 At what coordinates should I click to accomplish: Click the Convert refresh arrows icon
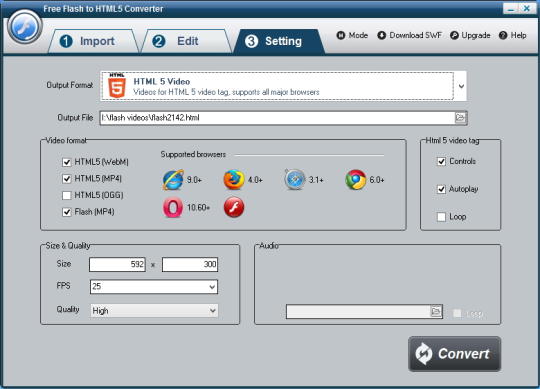[423, 354]
